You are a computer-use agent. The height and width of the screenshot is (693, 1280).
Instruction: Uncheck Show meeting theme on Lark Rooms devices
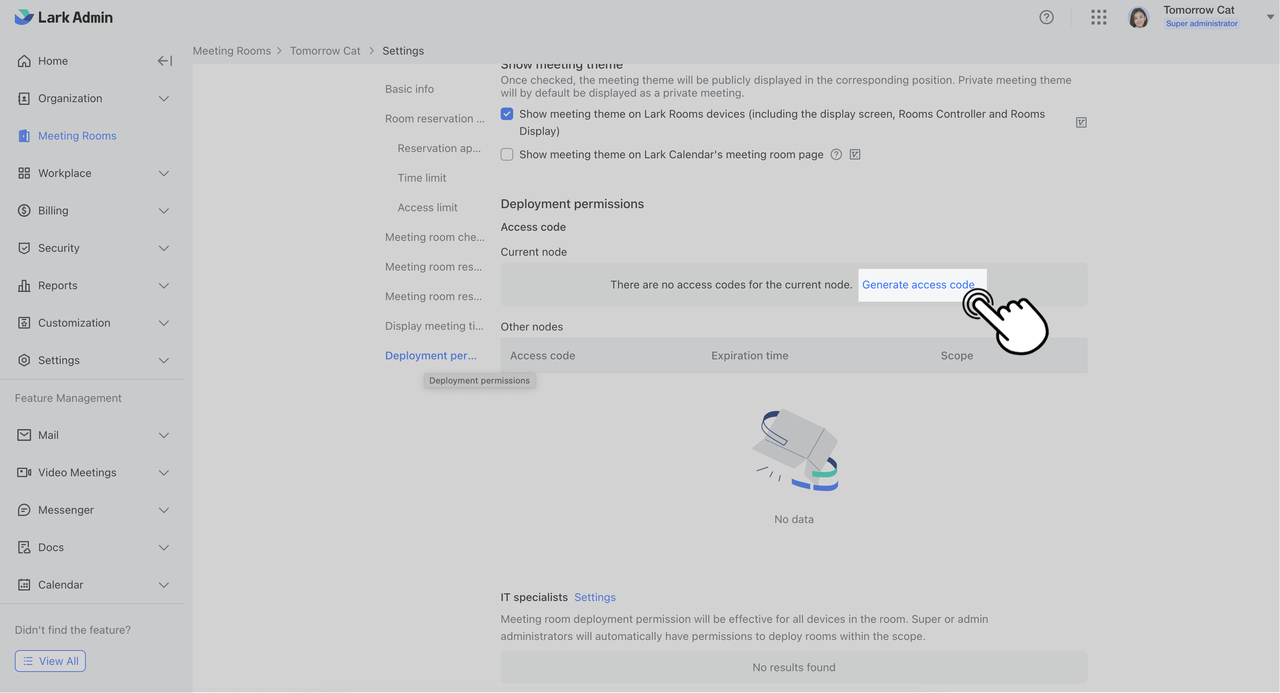pos(507,114)
